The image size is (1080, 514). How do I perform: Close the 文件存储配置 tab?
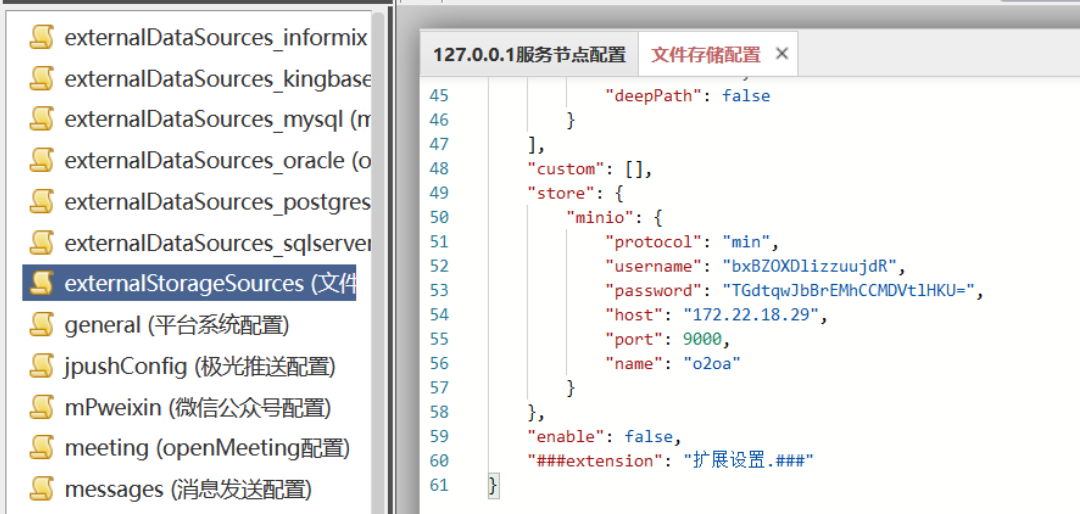click(781, 53)
